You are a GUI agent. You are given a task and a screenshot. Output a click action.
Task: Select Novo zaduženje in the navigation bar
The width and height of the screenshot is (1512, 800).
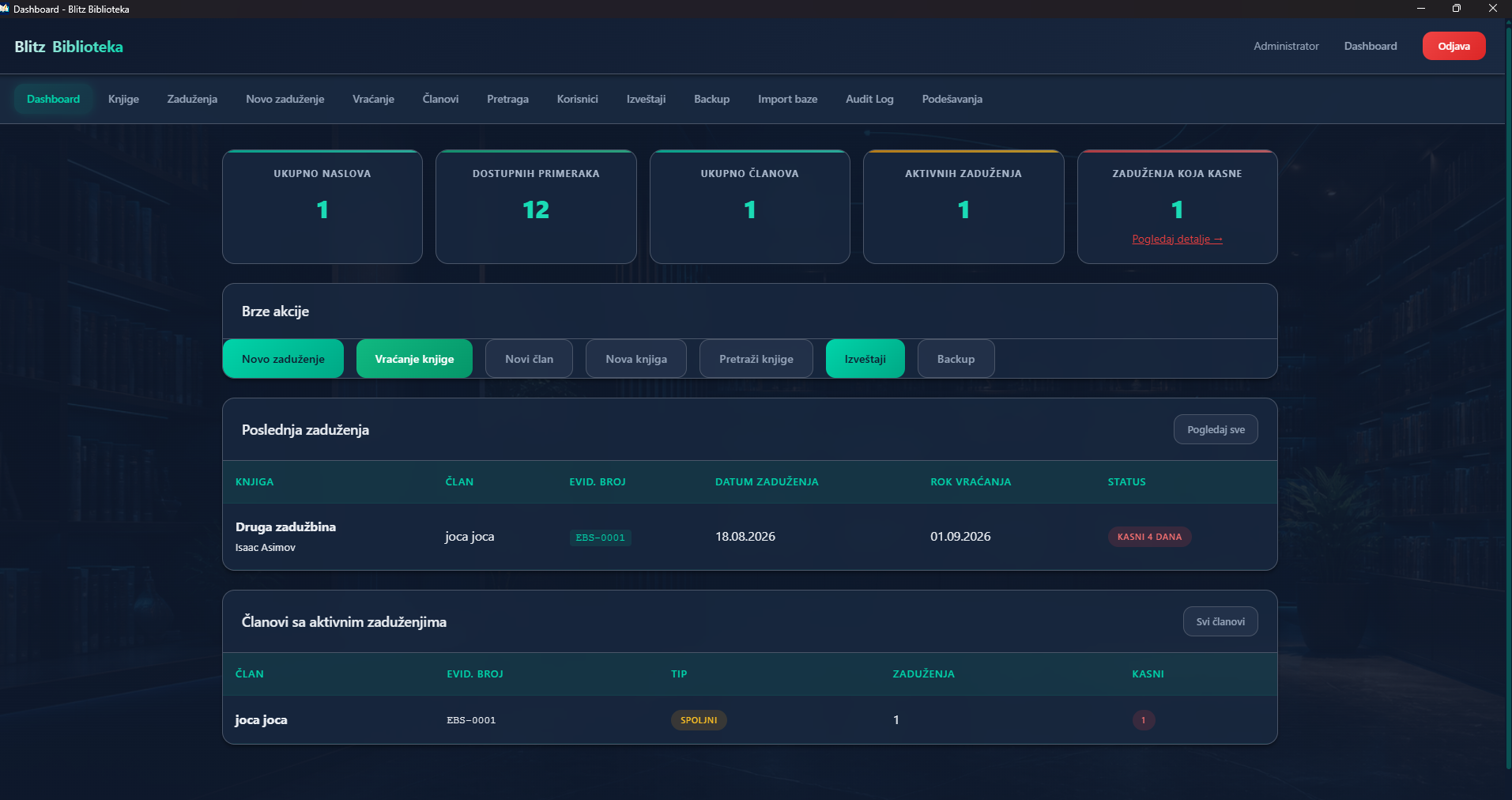pos(285,99)
